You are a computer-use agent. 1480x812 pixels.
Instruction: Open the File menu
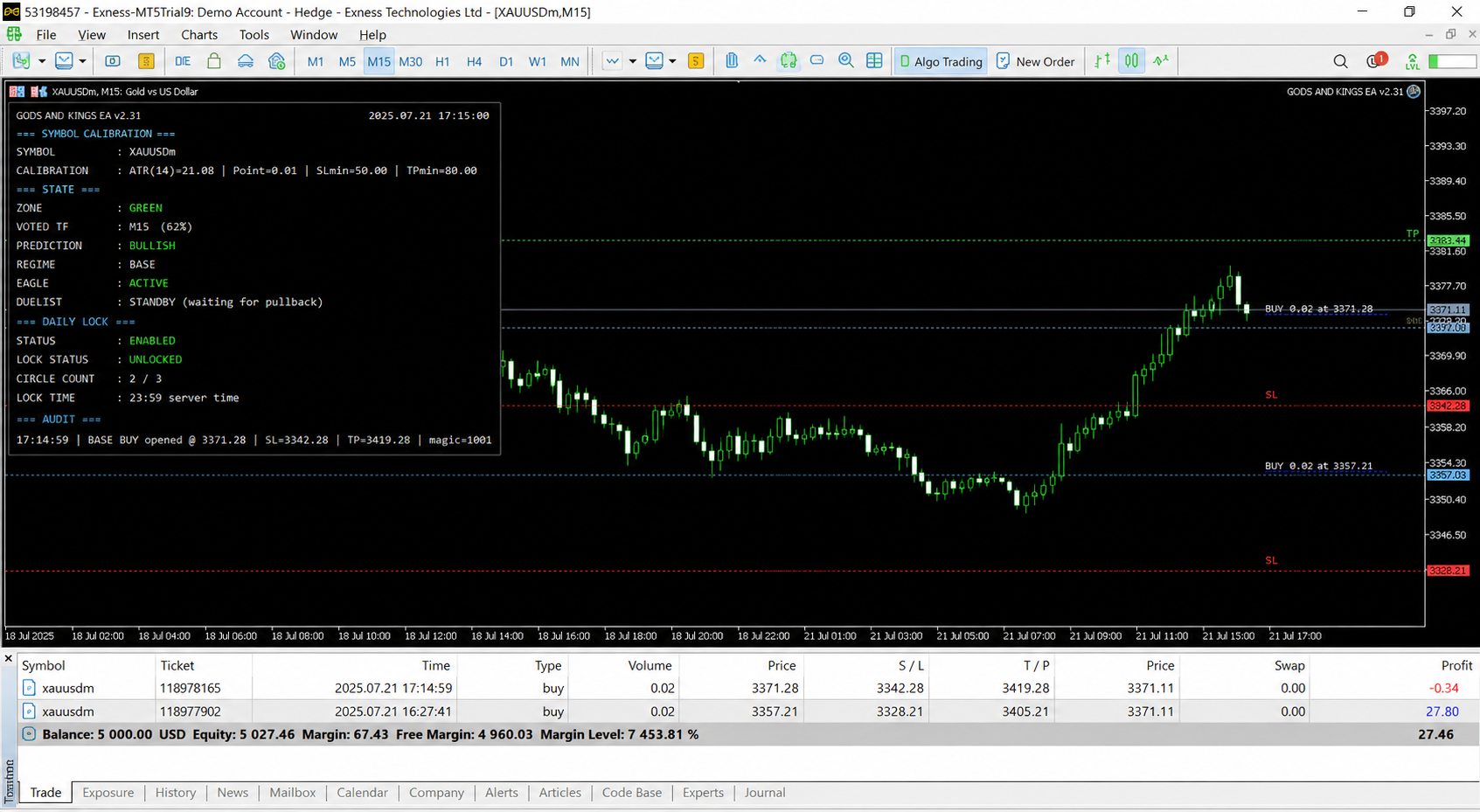(46, 35)
